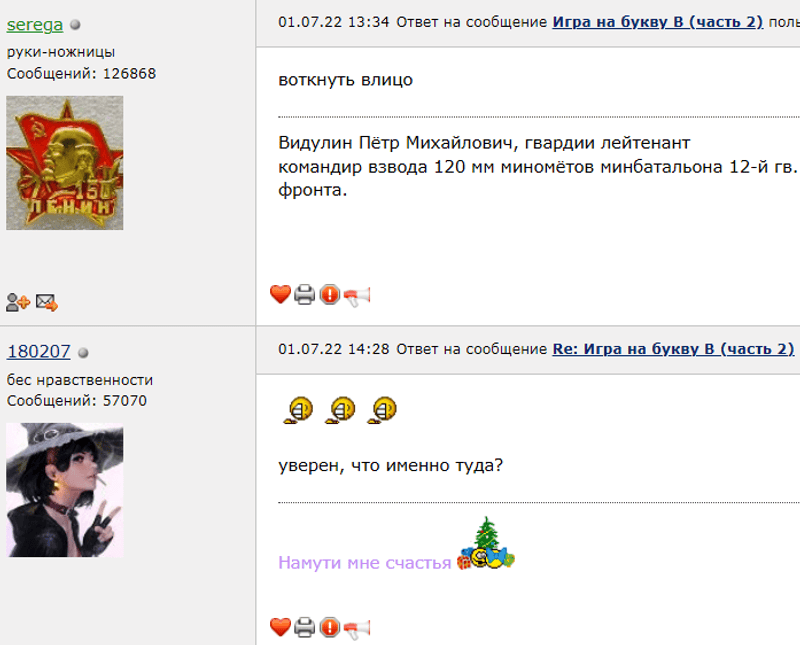Click megaphone icon under 180207's post
Viewport: 800px width, 645px height.
[357, 629]
